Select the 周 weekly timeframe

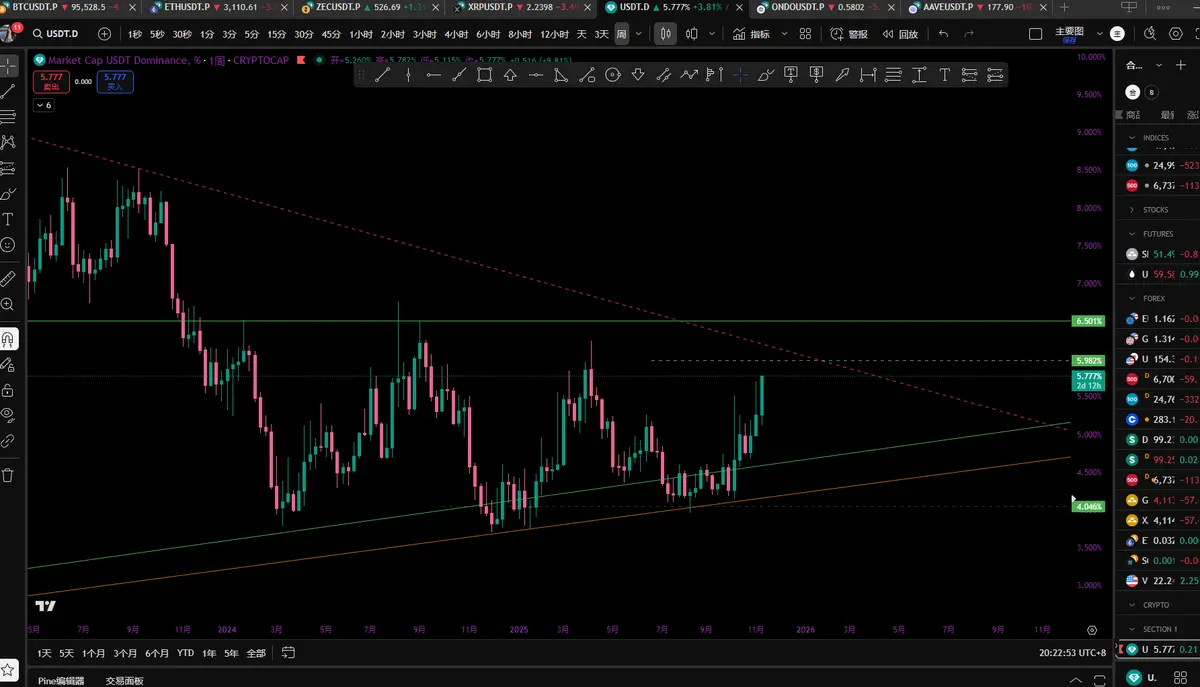[621, 33]
